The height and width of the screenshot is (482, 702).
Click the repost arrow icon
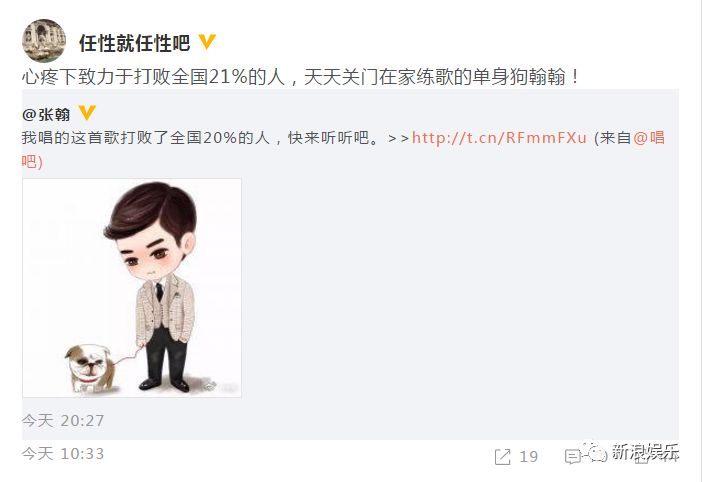pos(502,456)
